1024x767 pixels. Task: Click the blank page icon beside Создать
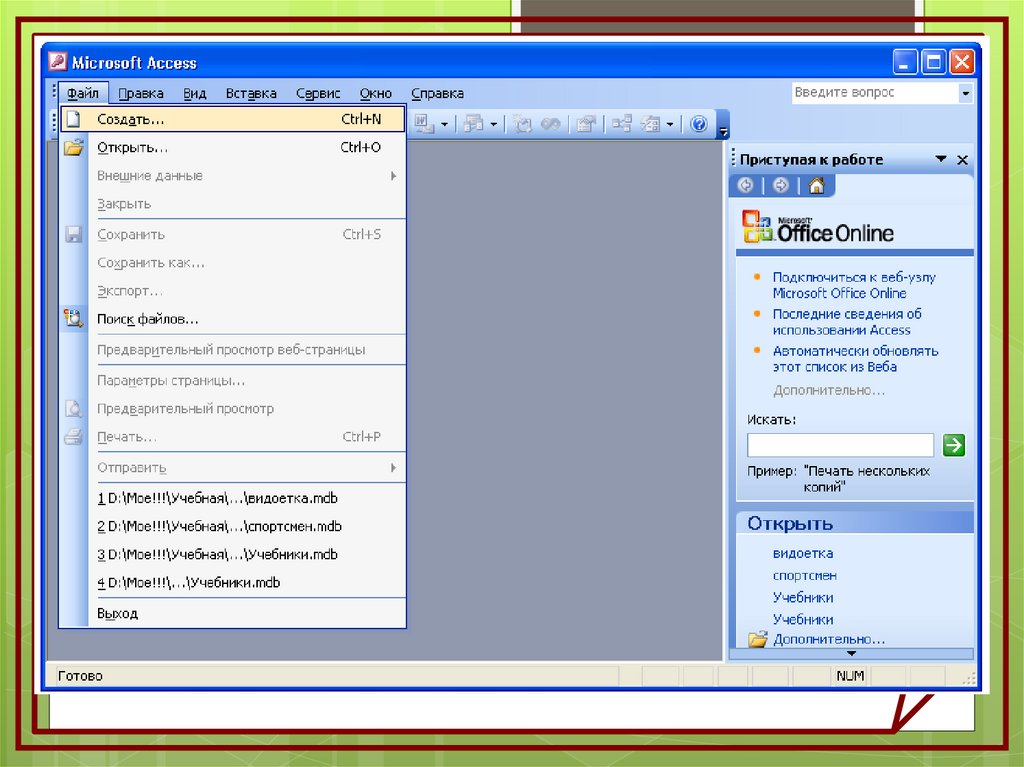[x=74, y=119]
